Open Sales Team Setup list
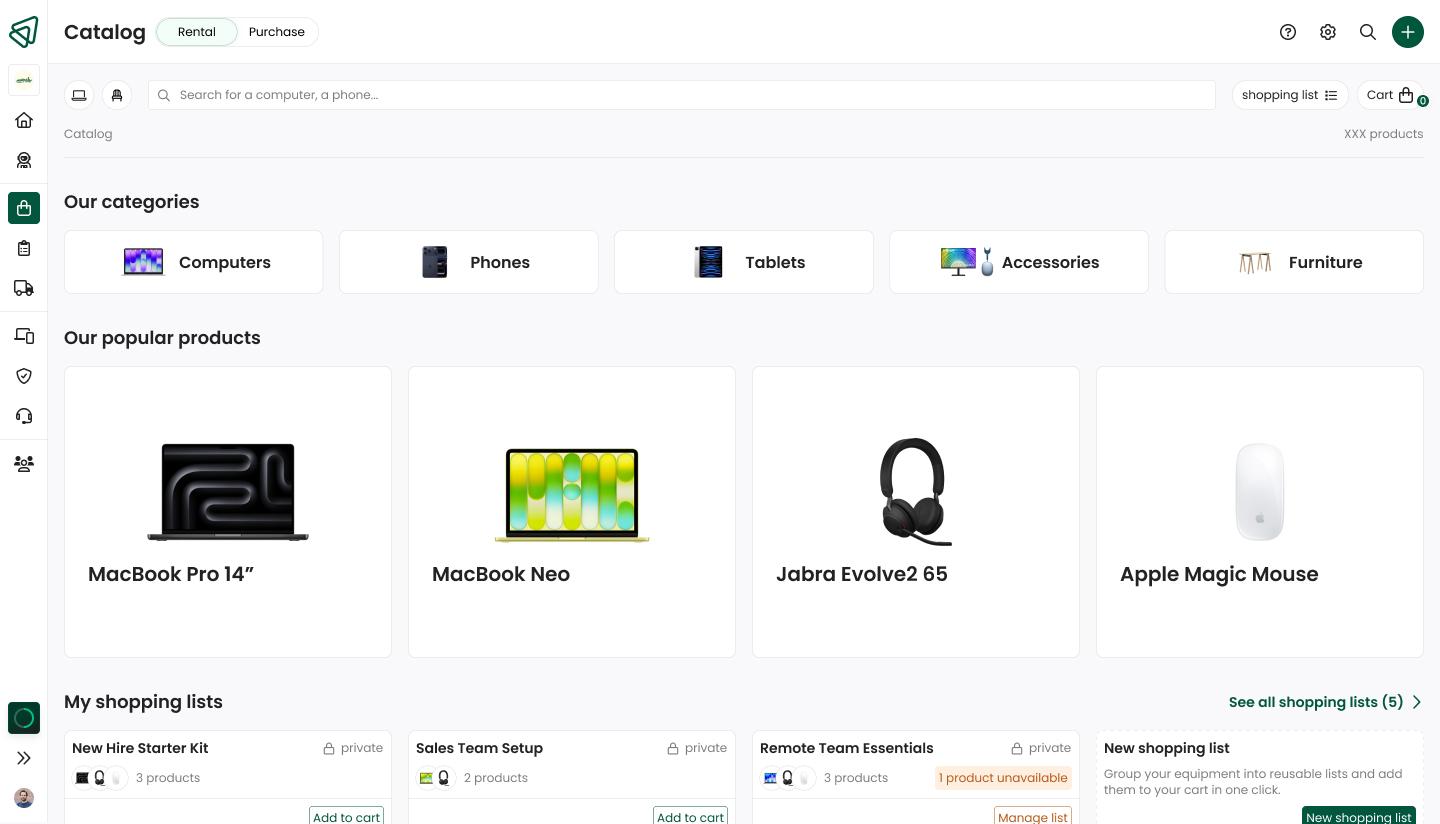The height and width of the screenshot is (824, 1440). pyautogui.click(x=479, y=748)
